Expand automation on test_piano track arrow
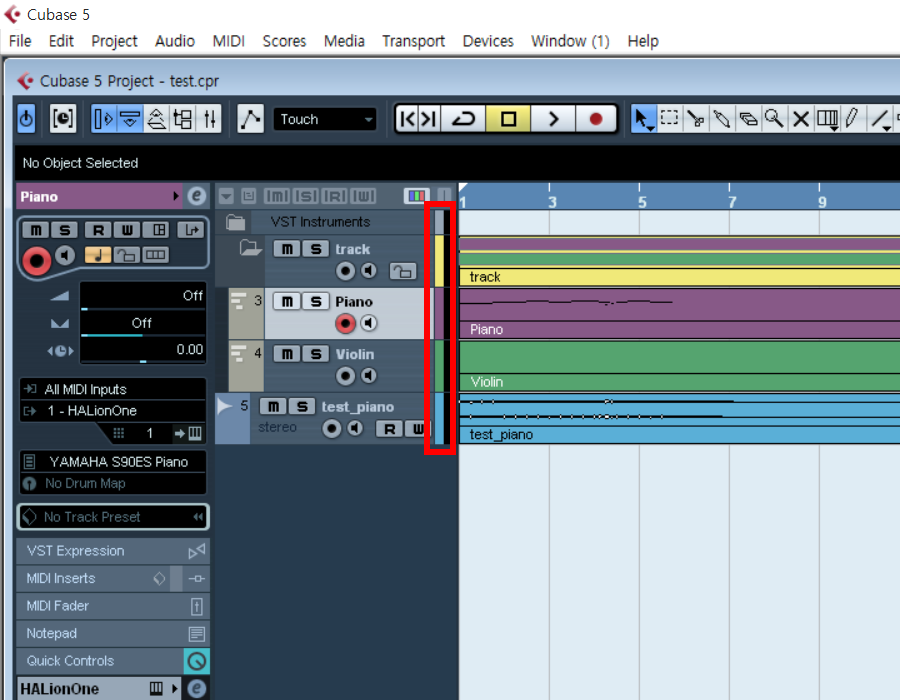 tap(224, 407)
